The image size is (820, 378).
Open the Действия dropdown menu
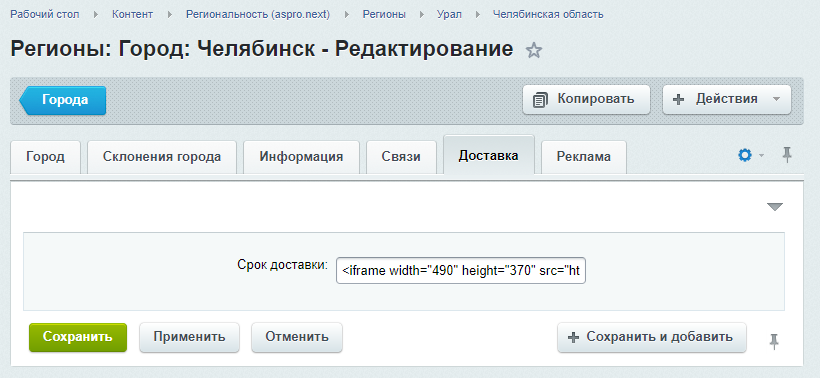pos(726,99)
